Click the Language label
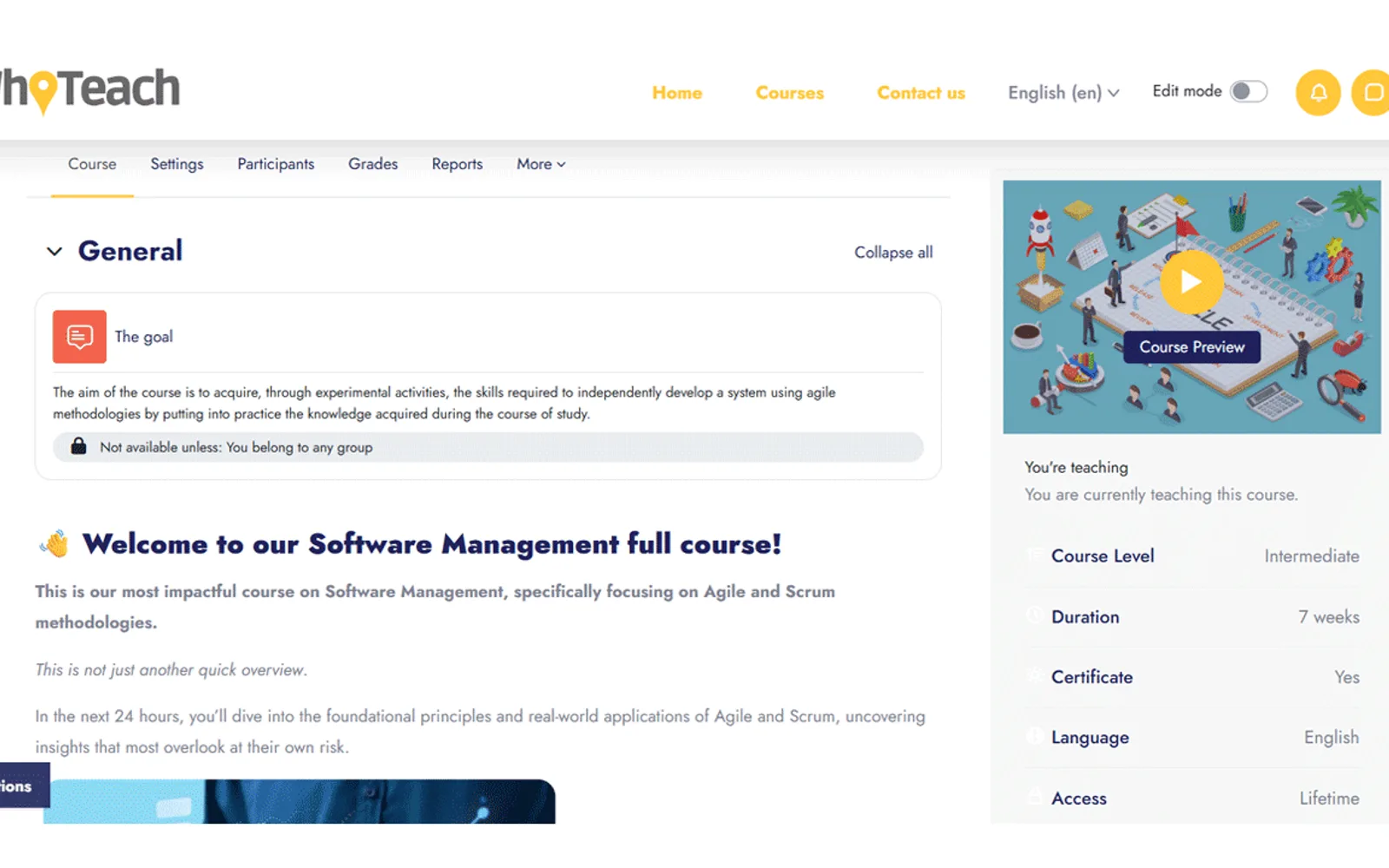 (x=1090, y=738)
